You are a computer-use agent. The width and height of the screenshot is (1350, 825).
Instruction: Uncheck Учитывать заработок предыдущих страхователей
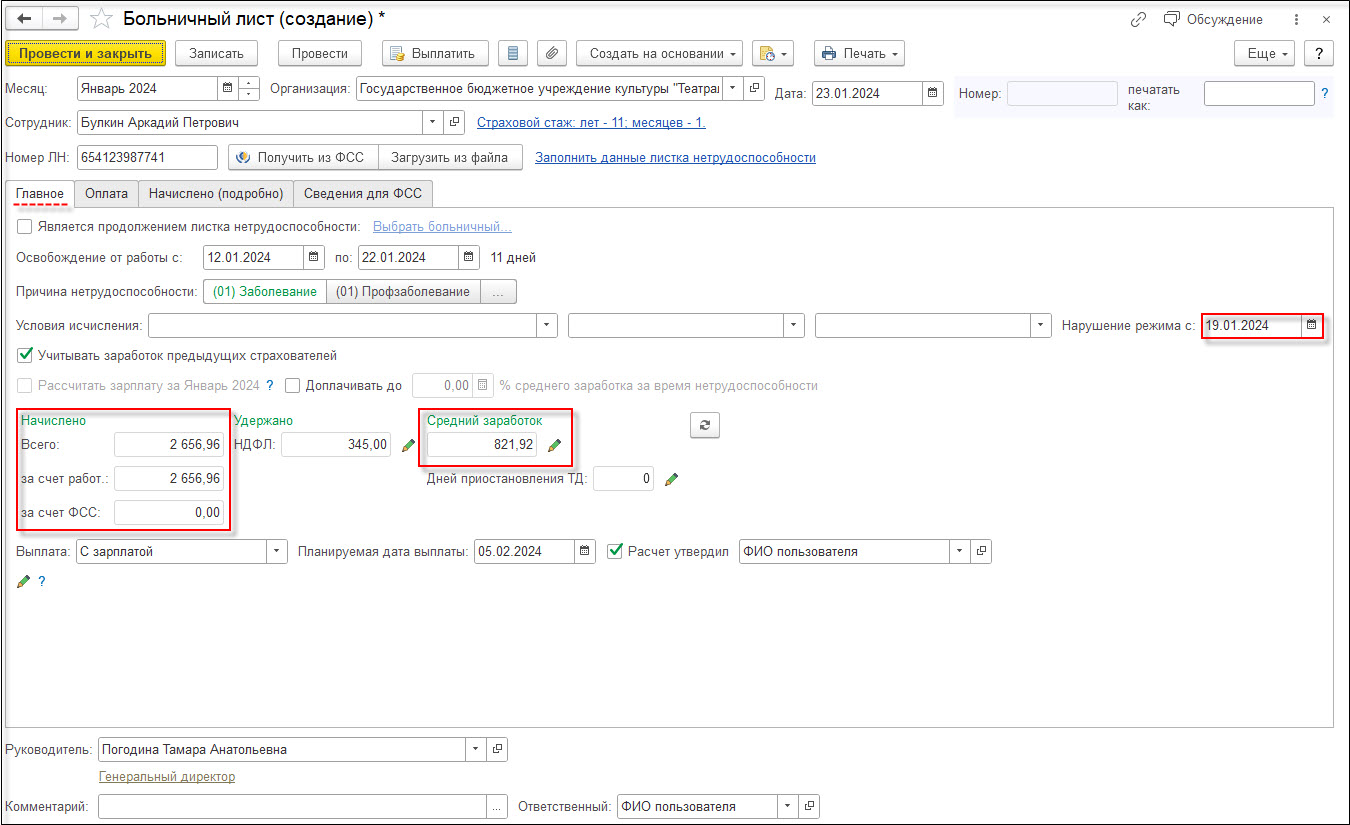coord(25,355)
